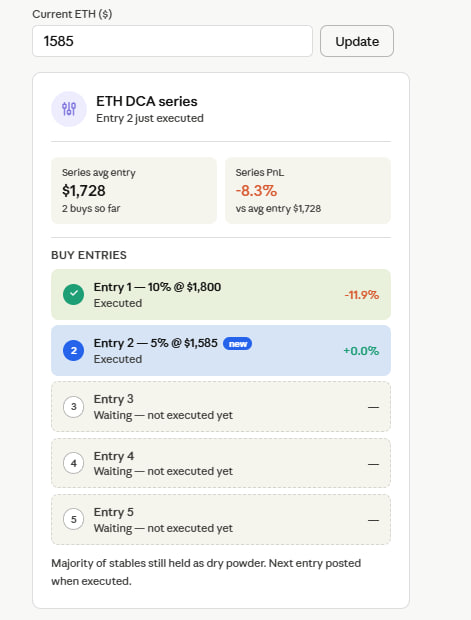Click the blue 'new' badge on Entry 2
The height and width of the screenshot is (620, 471).
(x=238, y=344)
